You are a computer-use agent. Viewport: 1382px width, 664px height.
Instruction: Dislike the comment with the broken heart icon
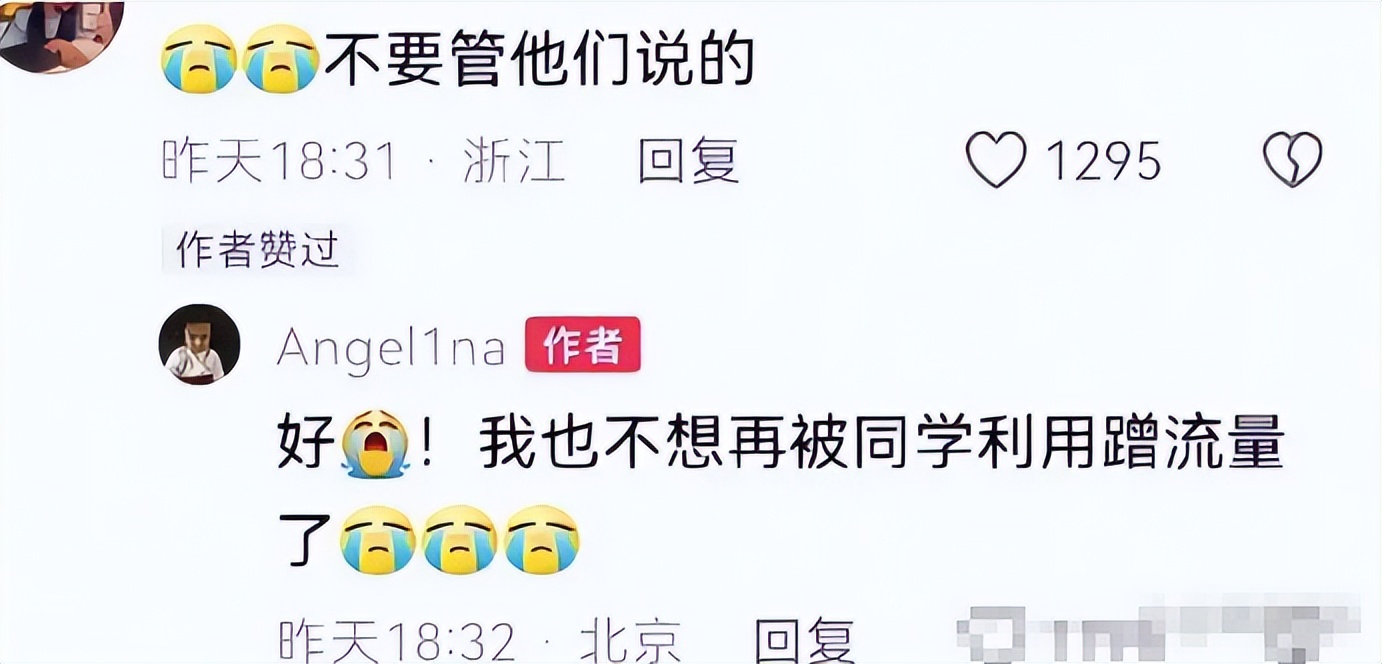(1293, 160)
